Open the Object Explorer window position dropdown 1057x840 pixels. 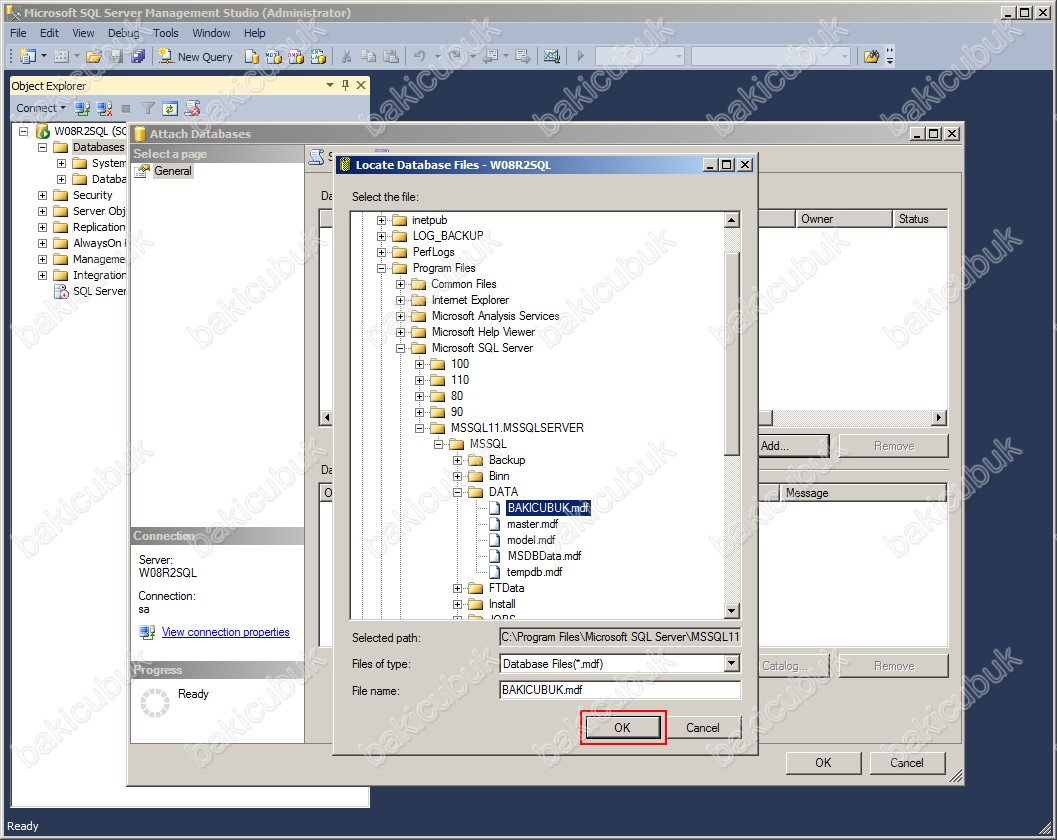330,85
